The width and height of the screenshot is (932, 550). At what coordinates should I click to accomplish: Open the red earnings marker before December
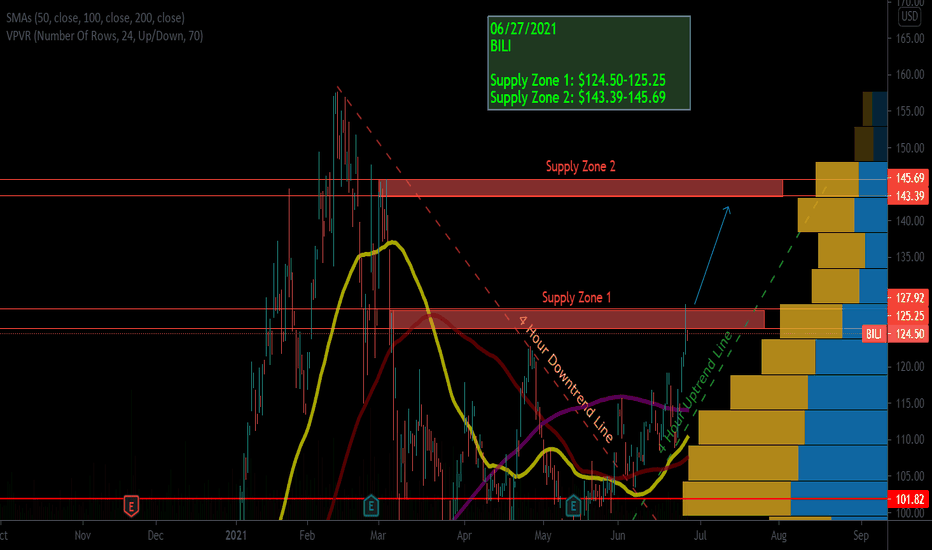131,506
